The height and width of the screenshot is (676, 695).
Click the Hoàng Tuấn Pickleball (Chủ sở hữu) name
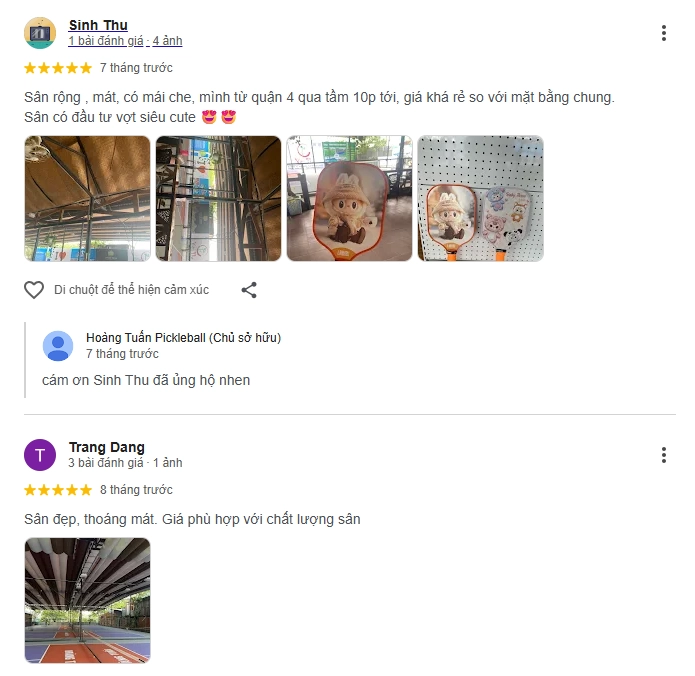[x=184, y=338]
